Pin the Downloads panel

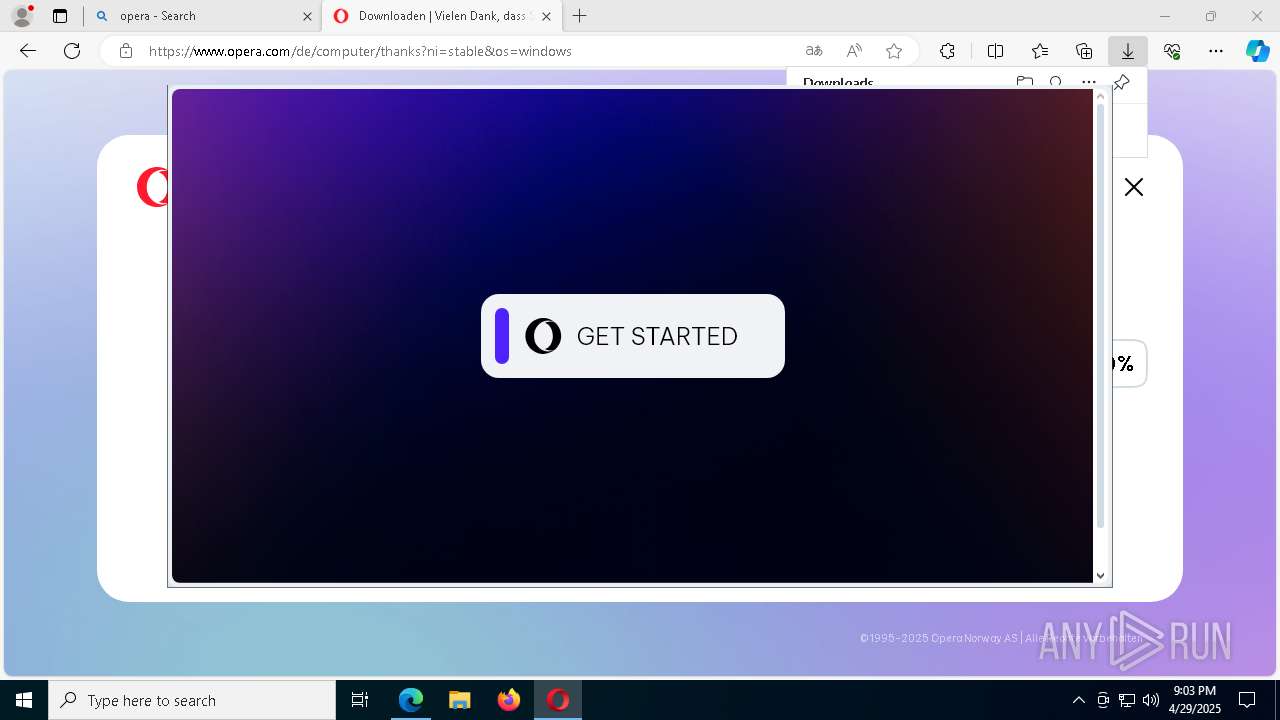click(1122, 82)
